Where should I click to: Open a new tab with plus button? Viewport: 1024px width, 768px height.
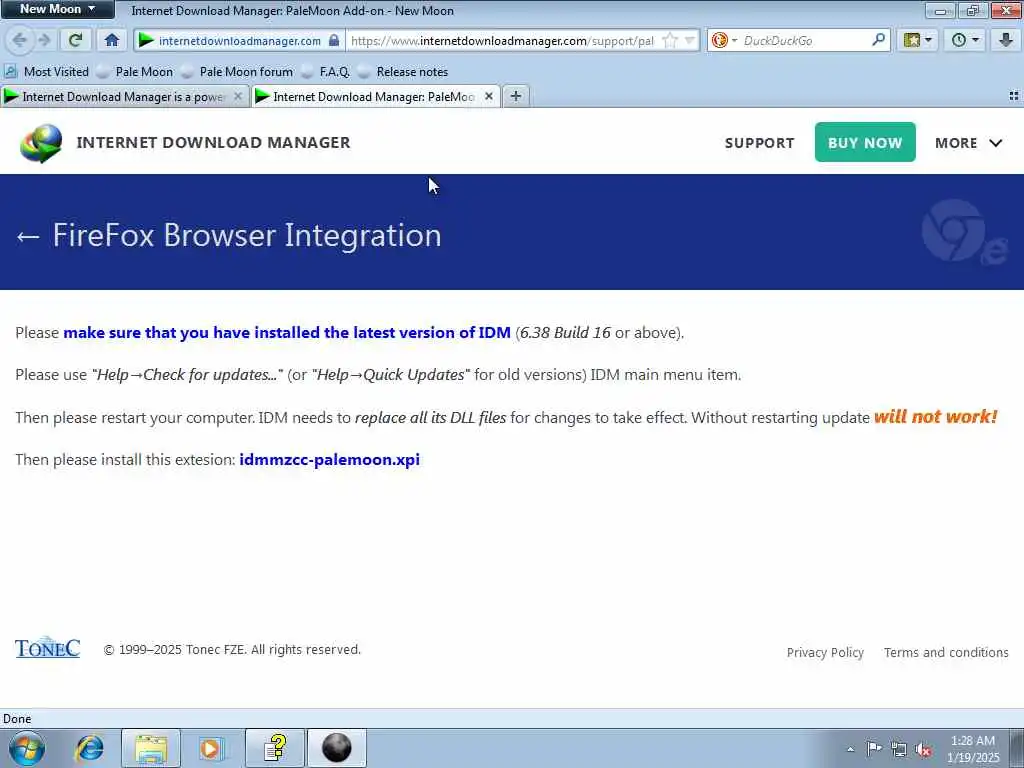516,97
